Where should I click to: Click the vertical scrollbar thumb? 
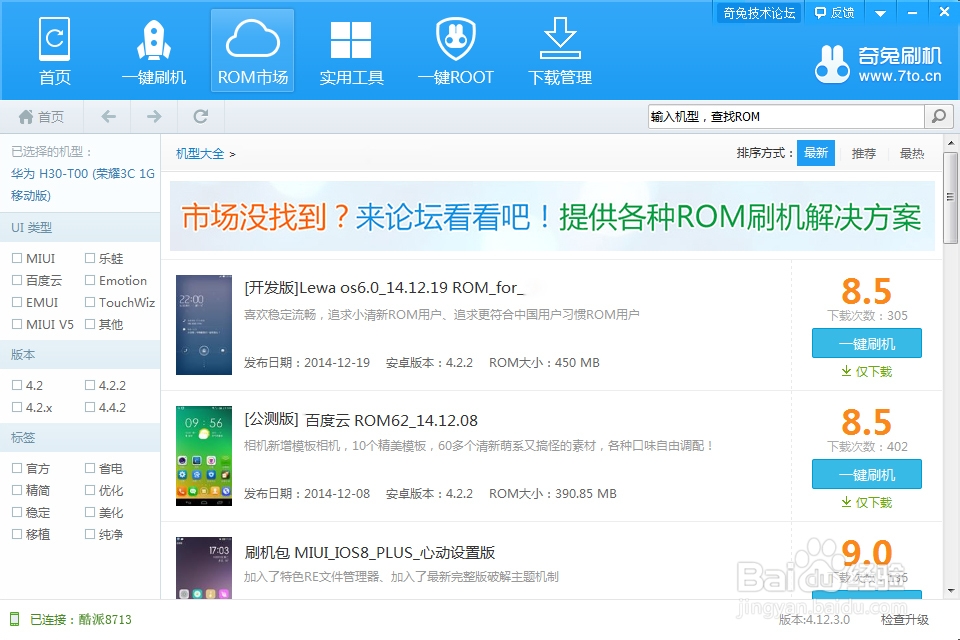[950, 197]
